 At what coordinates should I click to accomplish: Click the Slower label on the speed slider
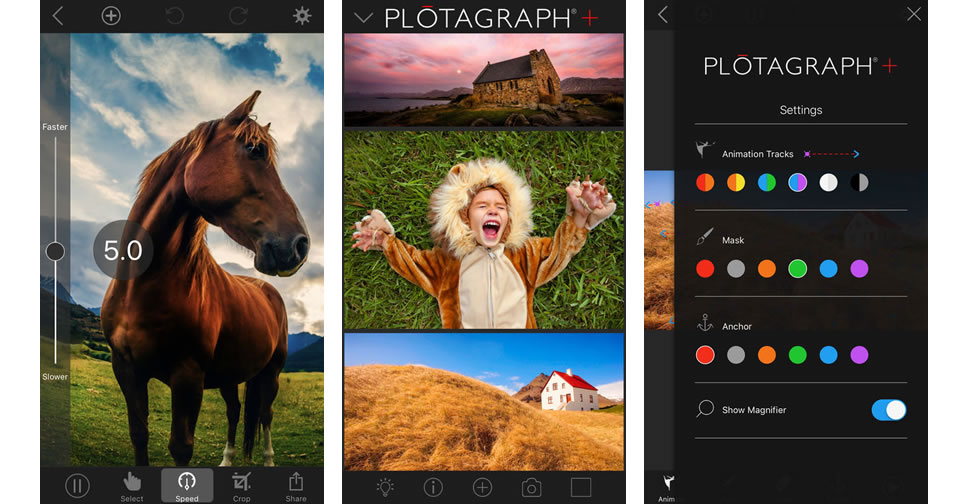[55, 377]
